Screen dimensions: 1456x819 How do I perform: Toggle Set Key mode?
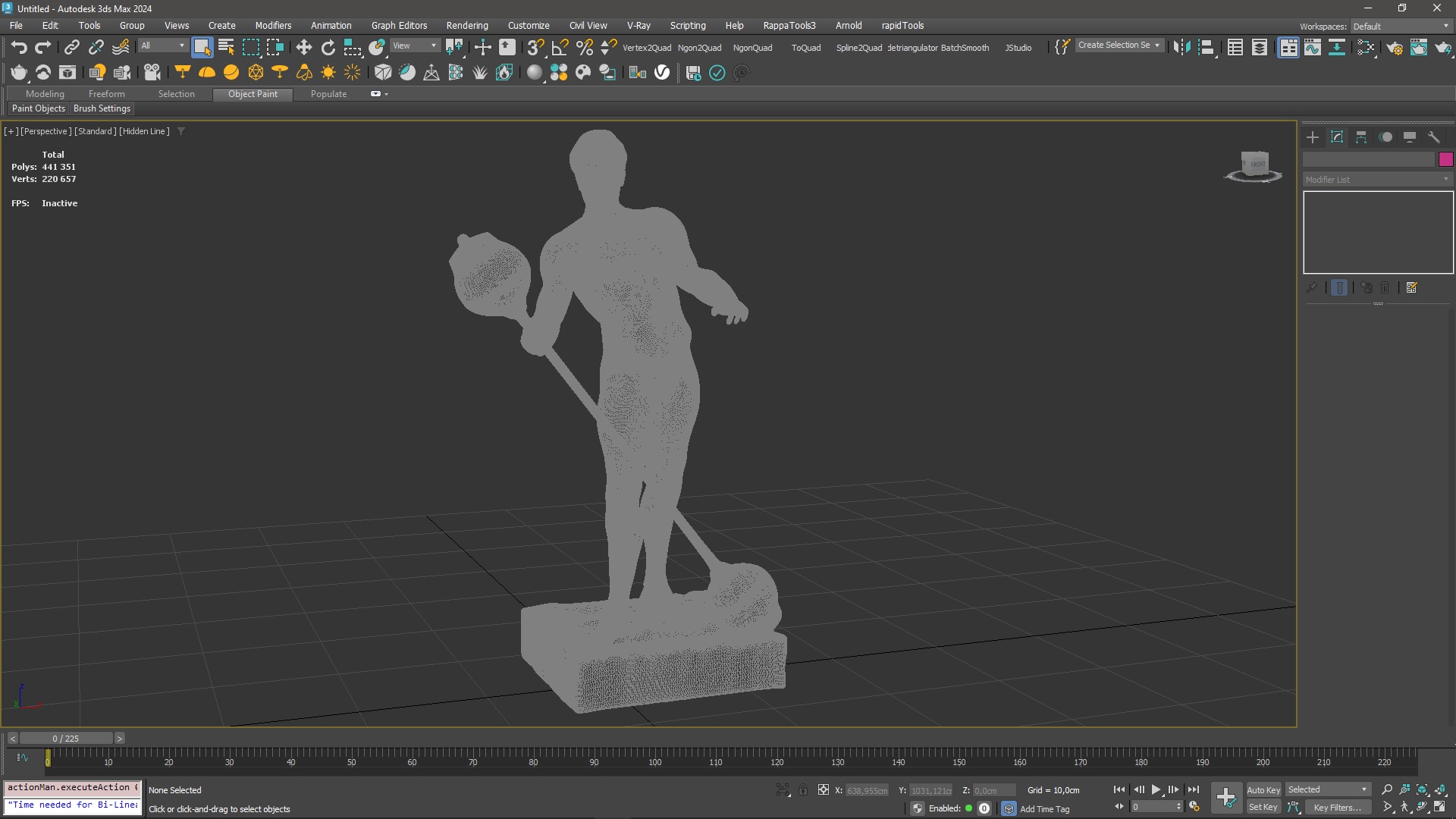click(x=1263, y=807)
